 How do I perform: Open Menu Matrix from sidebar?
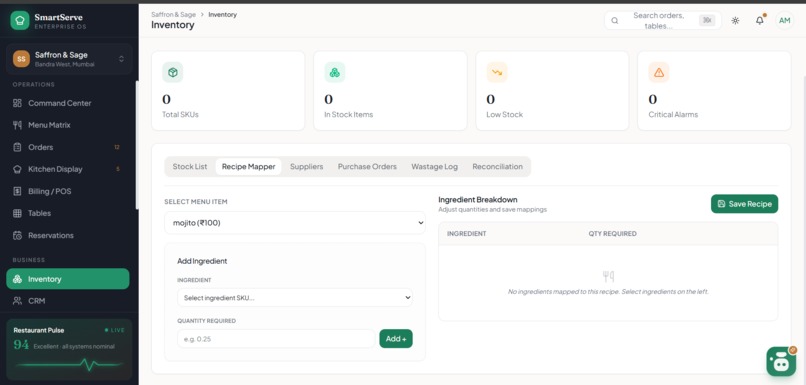pyautogui.click(x=68, y=125)
